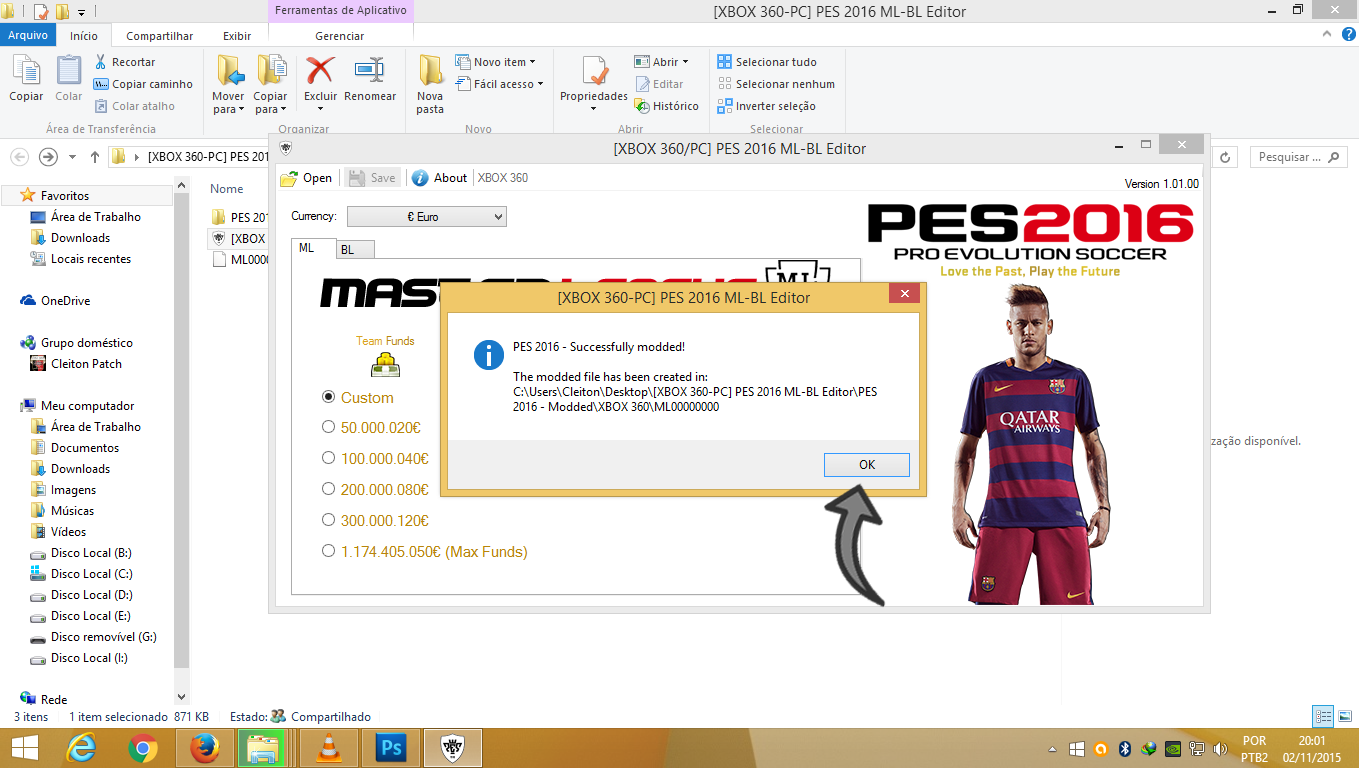Switch to Compartilhar ribbon tab
This screenshot has height=768, width=1359.
159,36
